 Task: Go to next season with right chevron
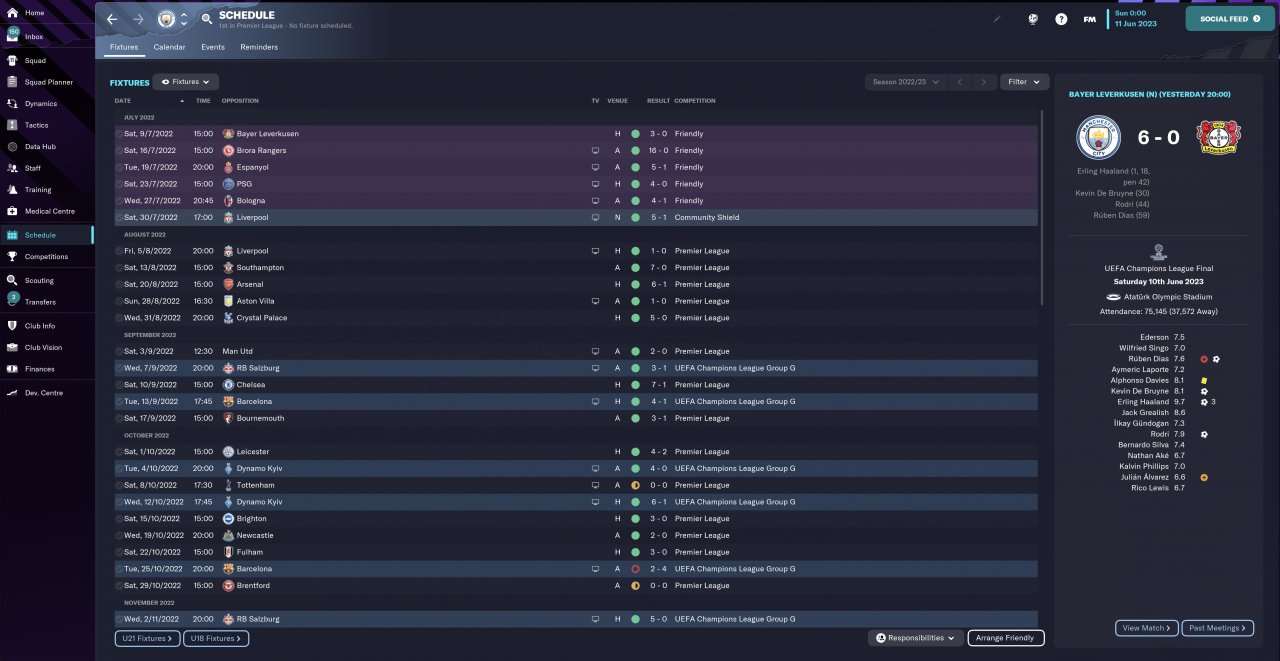coord(984,82)
